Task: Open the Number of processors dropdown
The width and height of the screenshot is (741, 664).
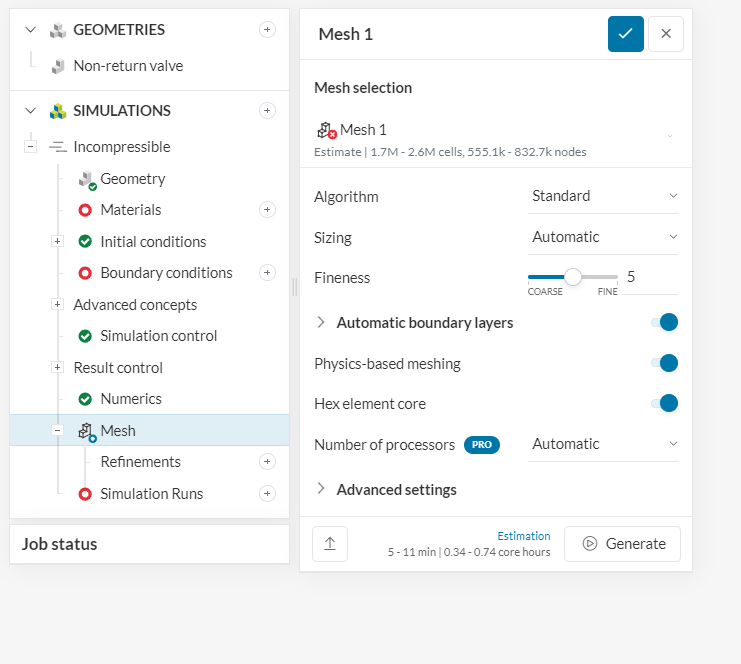Action: (603, 444)
